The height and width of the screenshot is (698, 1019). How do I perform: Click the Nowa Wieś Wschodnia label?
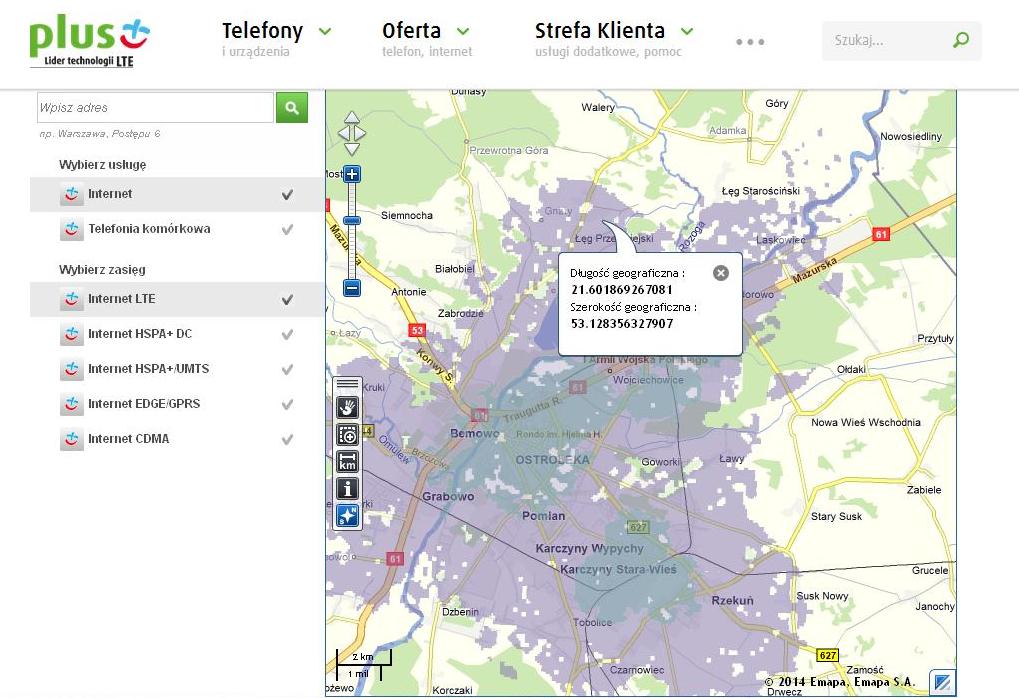(x=866, y=422)
